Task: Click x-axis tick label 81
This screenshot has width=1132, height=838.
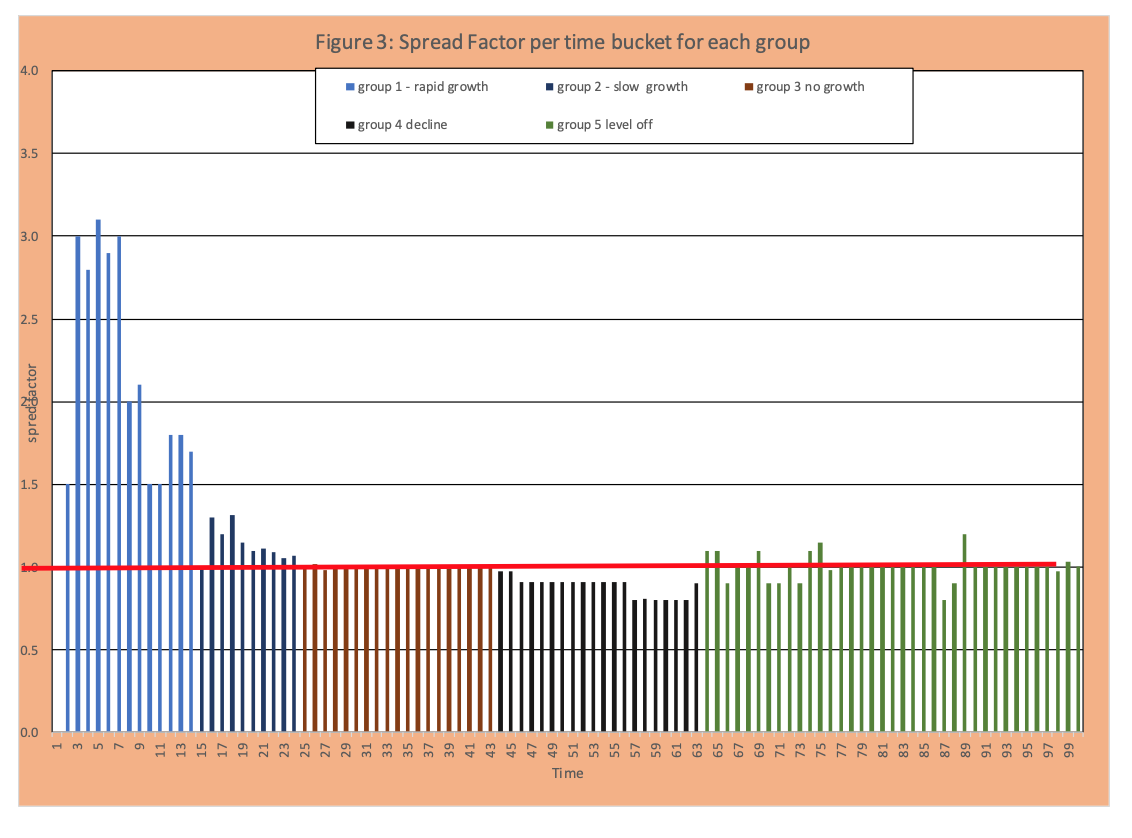Action: (882, 750)
